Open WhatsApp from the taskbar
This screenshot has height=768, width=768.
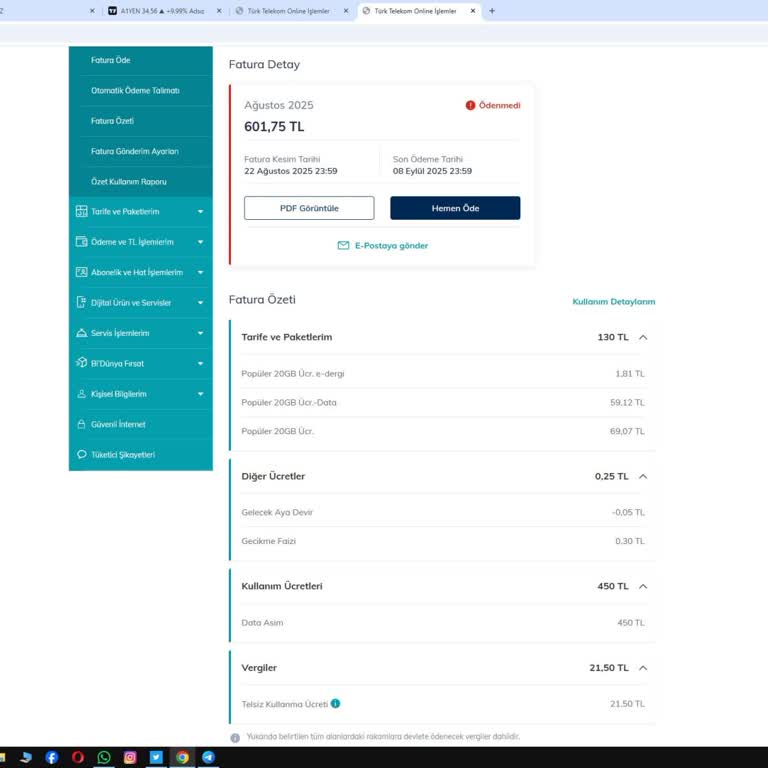(104, 757)
